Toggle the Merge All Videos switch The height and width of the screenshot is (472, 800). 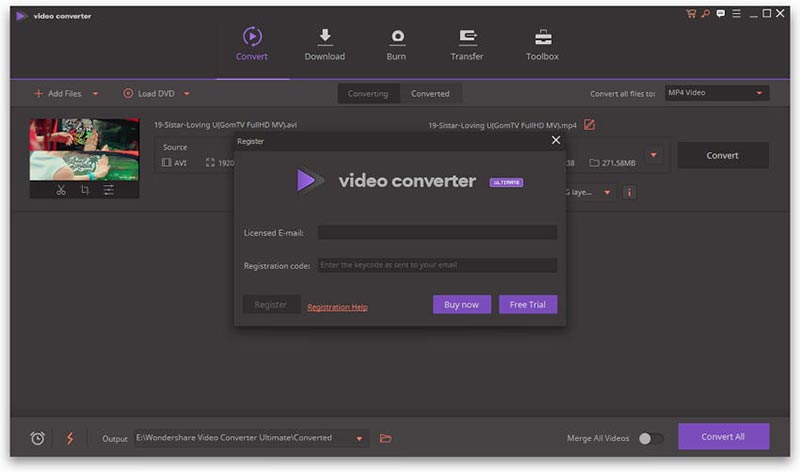tap(650, 438)
